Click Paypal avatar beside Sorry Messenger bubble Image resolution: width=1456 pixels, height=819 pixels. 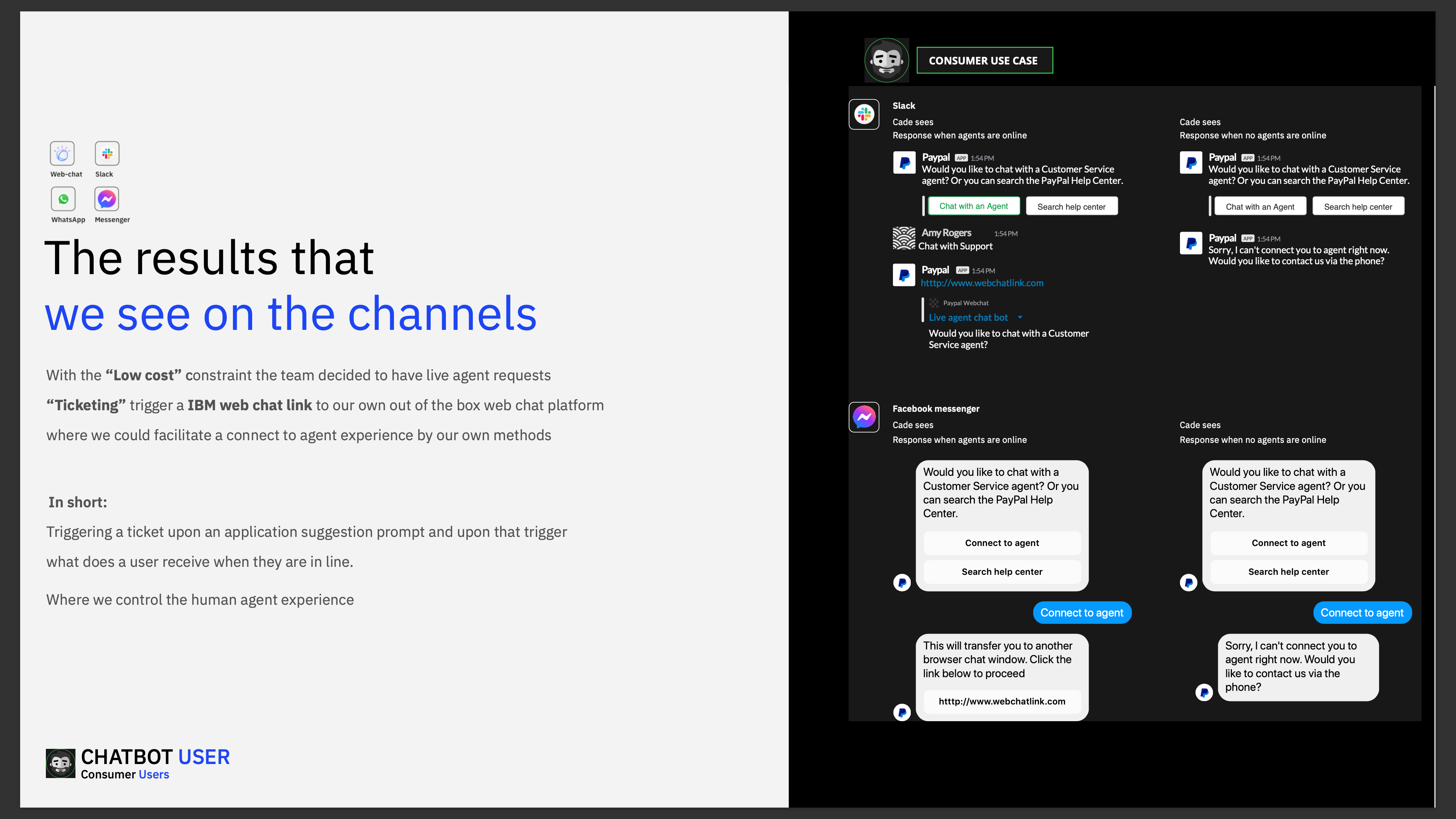[x=1205, y=692]
